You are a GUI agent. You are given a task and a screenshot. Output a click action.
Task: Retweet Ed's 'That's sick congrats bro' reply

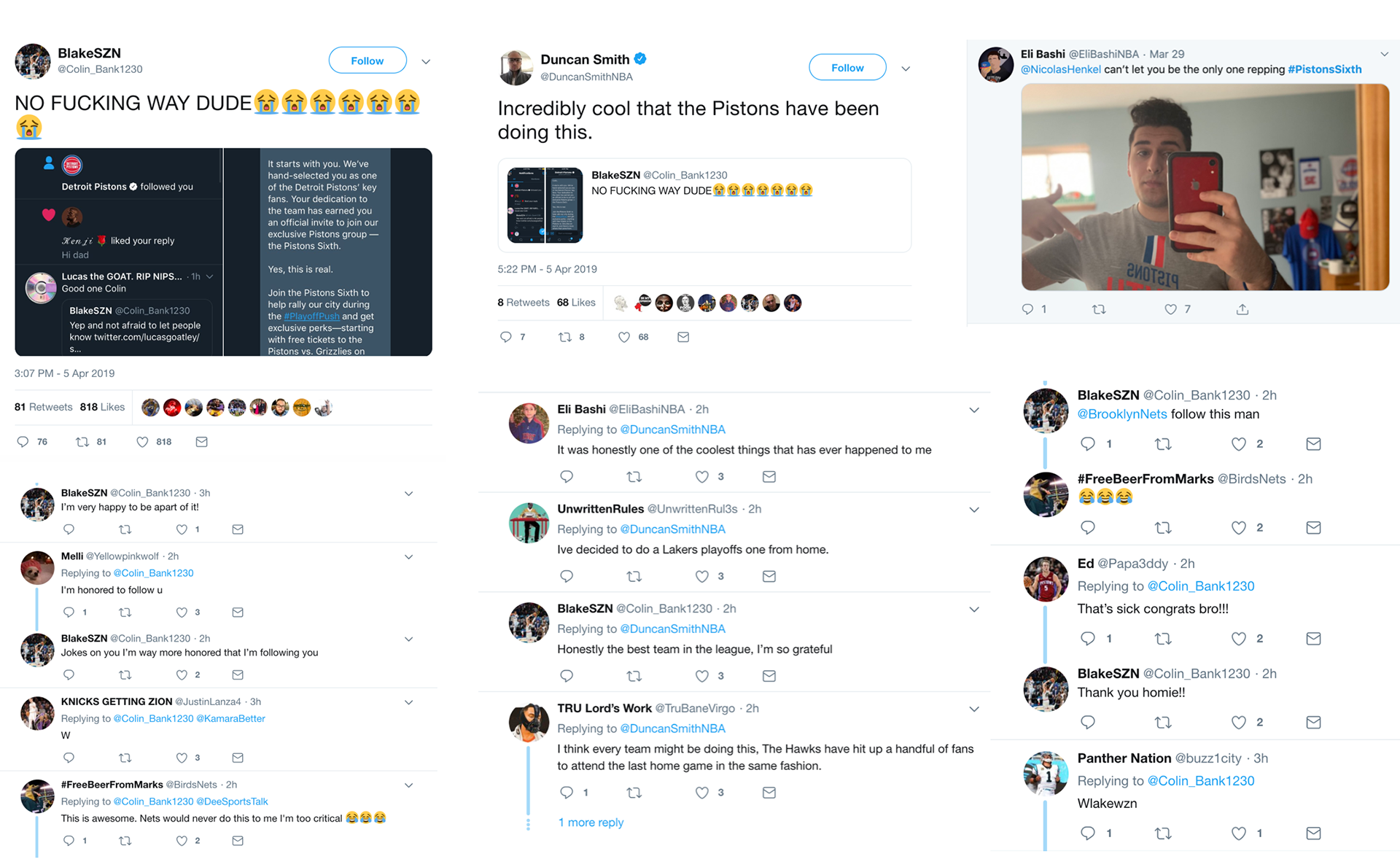point(1163,639)
